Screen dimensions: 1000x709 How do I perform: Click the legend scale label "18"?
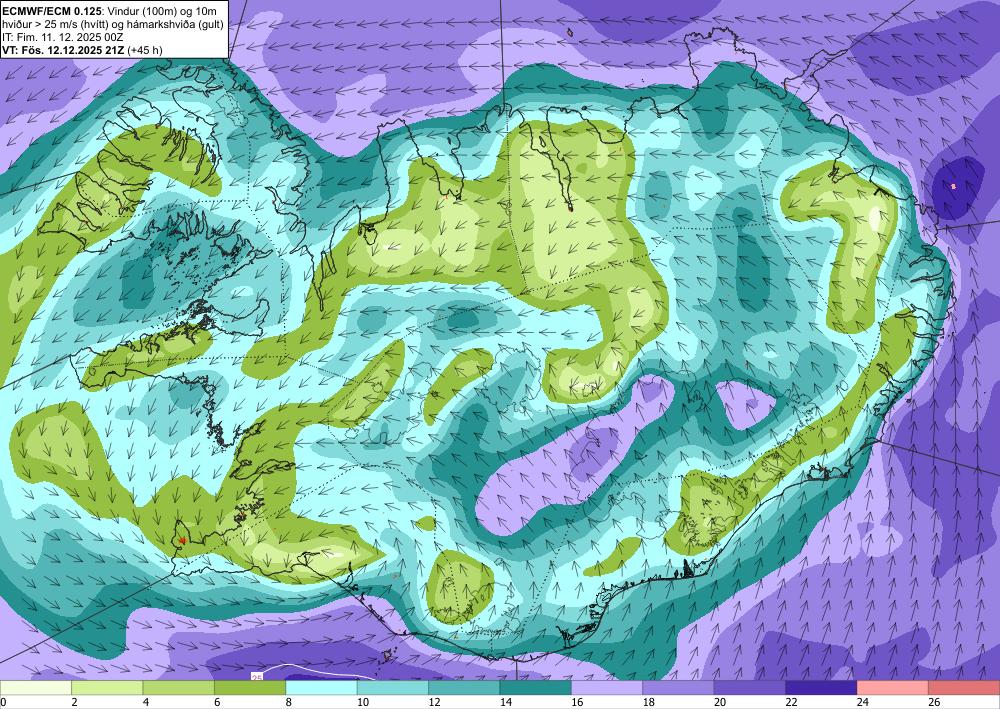(x=649, y=702)
